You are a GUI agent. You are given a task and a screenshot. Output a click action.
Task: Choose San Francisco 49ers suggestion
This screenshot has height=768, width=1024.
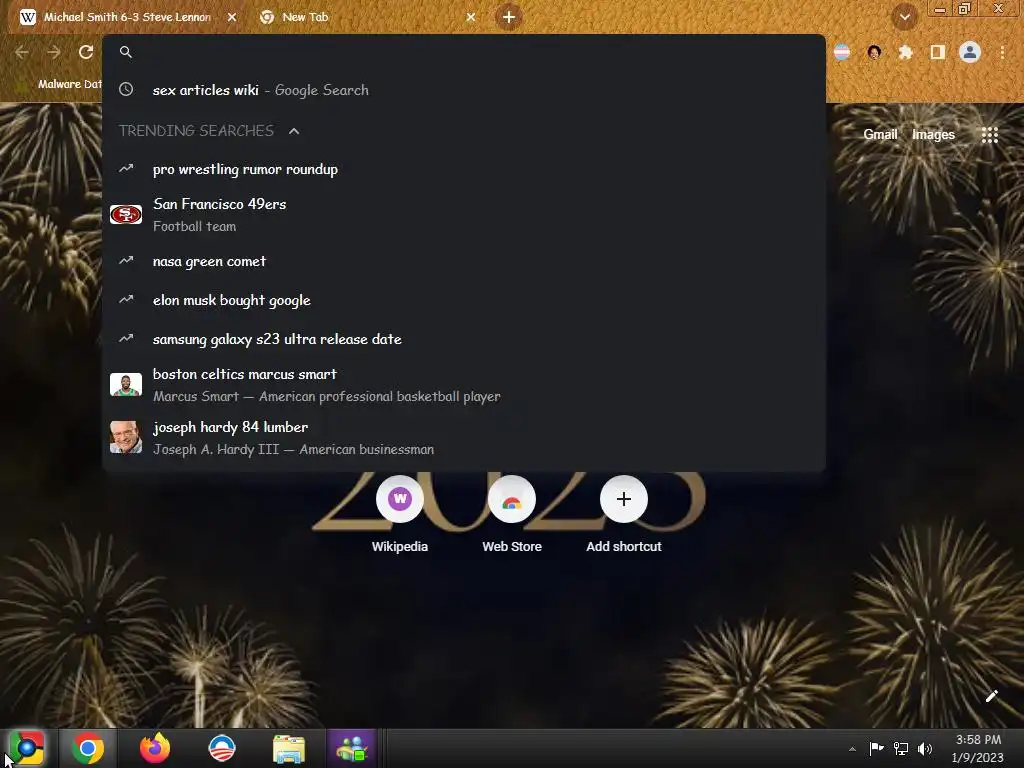click(464, 215)
